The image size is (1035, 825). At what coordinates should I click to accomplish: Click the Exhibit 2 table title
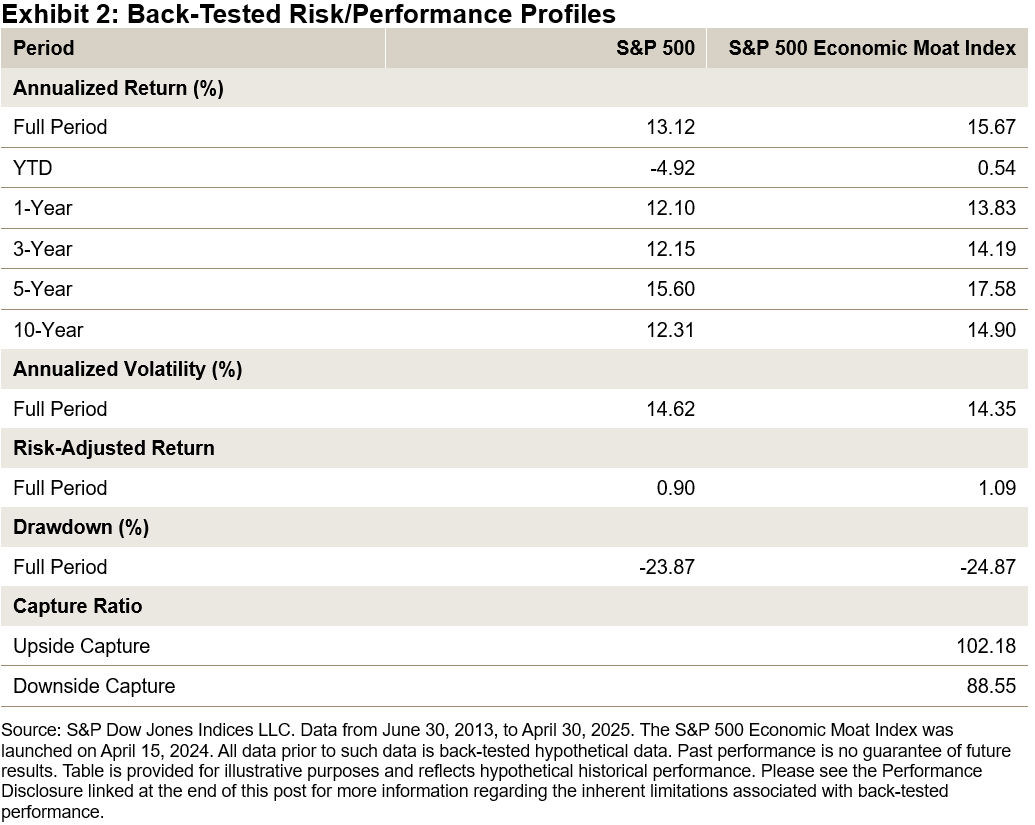pos(310,14)
